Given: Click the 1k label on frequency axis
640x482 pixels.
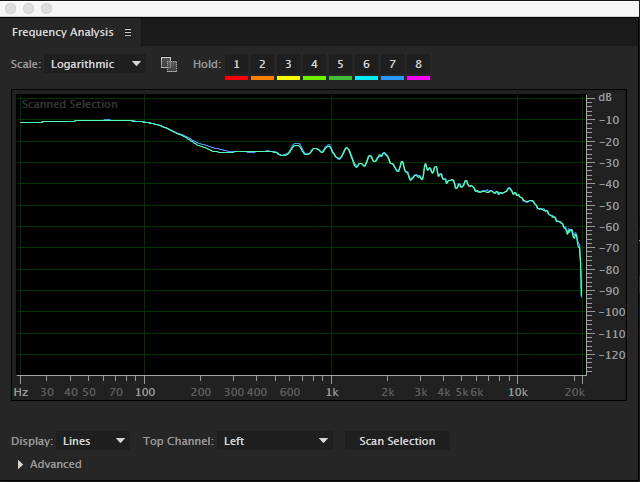Looking at the screenshot, I should click(x=332, y=392).
